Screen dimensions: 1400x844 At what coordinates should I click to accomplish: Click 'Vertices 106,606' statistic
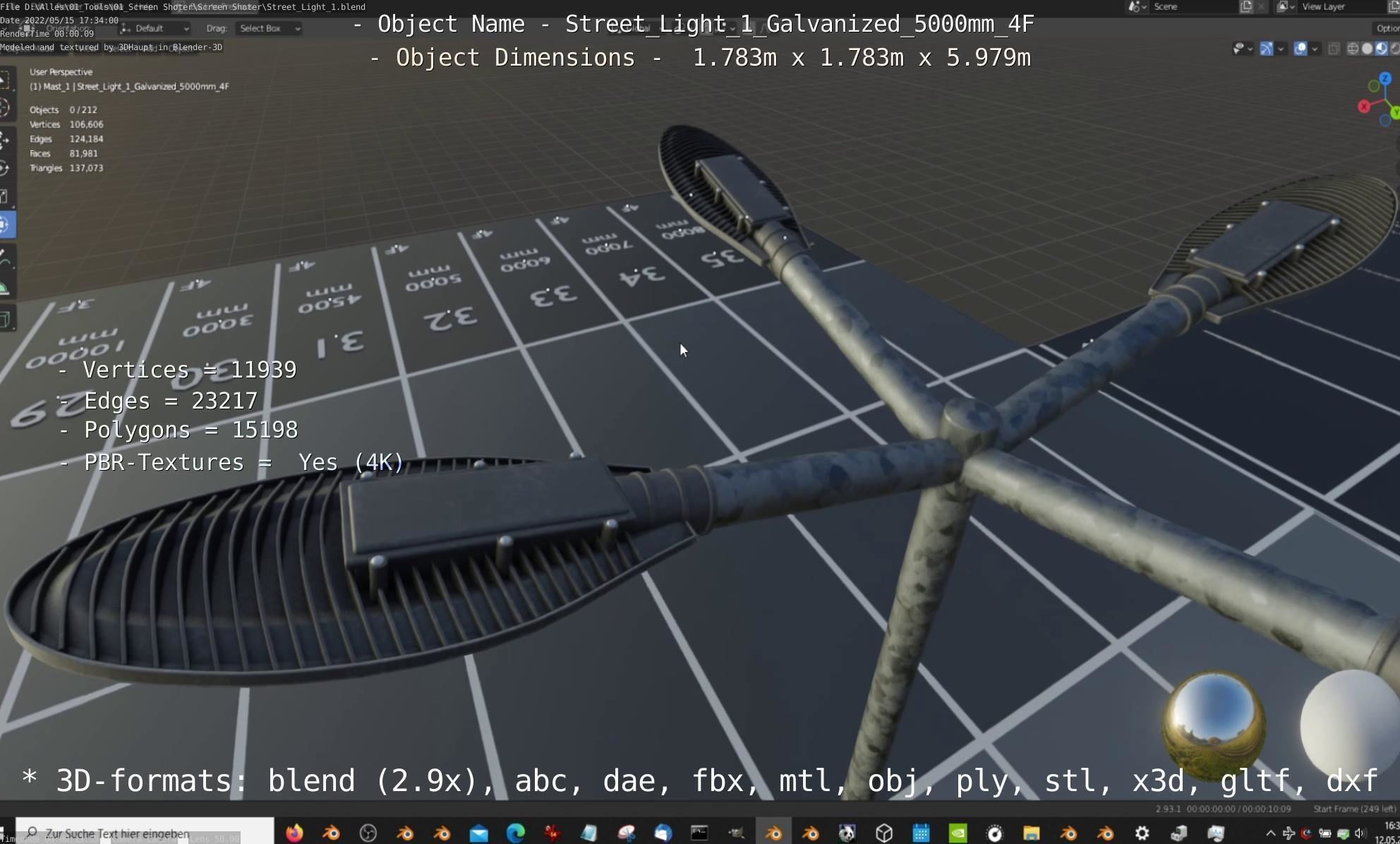(x=66, y=124)
